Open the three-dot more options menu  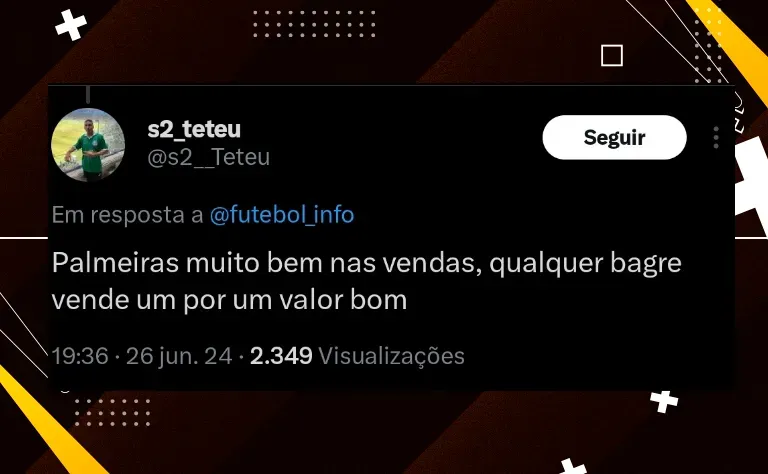(716, 138)
